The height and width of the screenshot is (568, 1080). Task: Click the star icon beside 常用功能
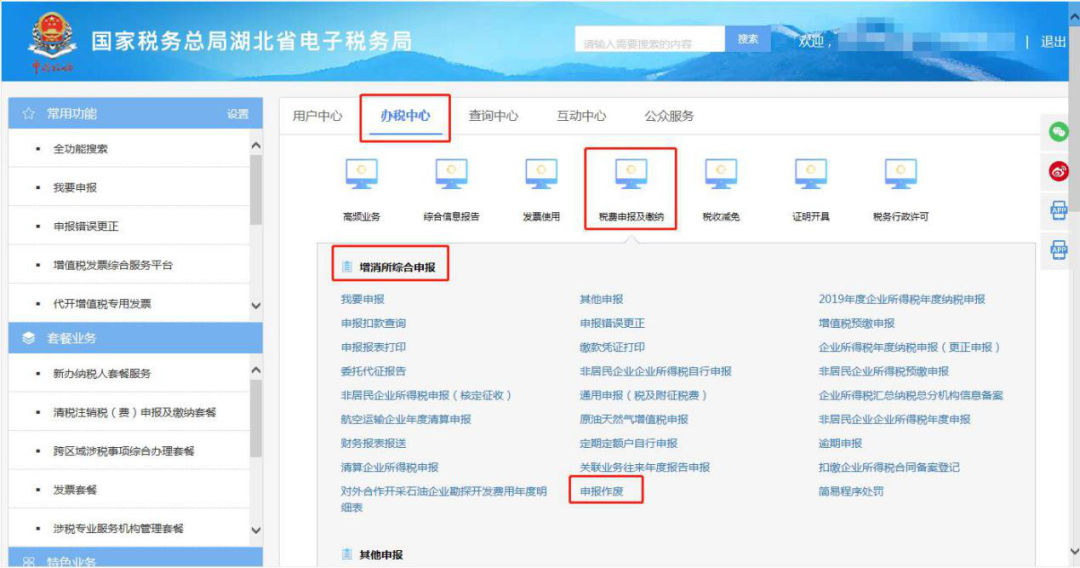click(28, 114)
